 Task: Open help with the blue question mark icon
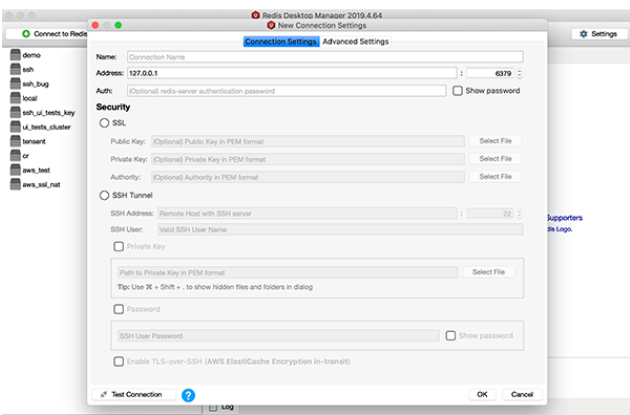(188, 395)
